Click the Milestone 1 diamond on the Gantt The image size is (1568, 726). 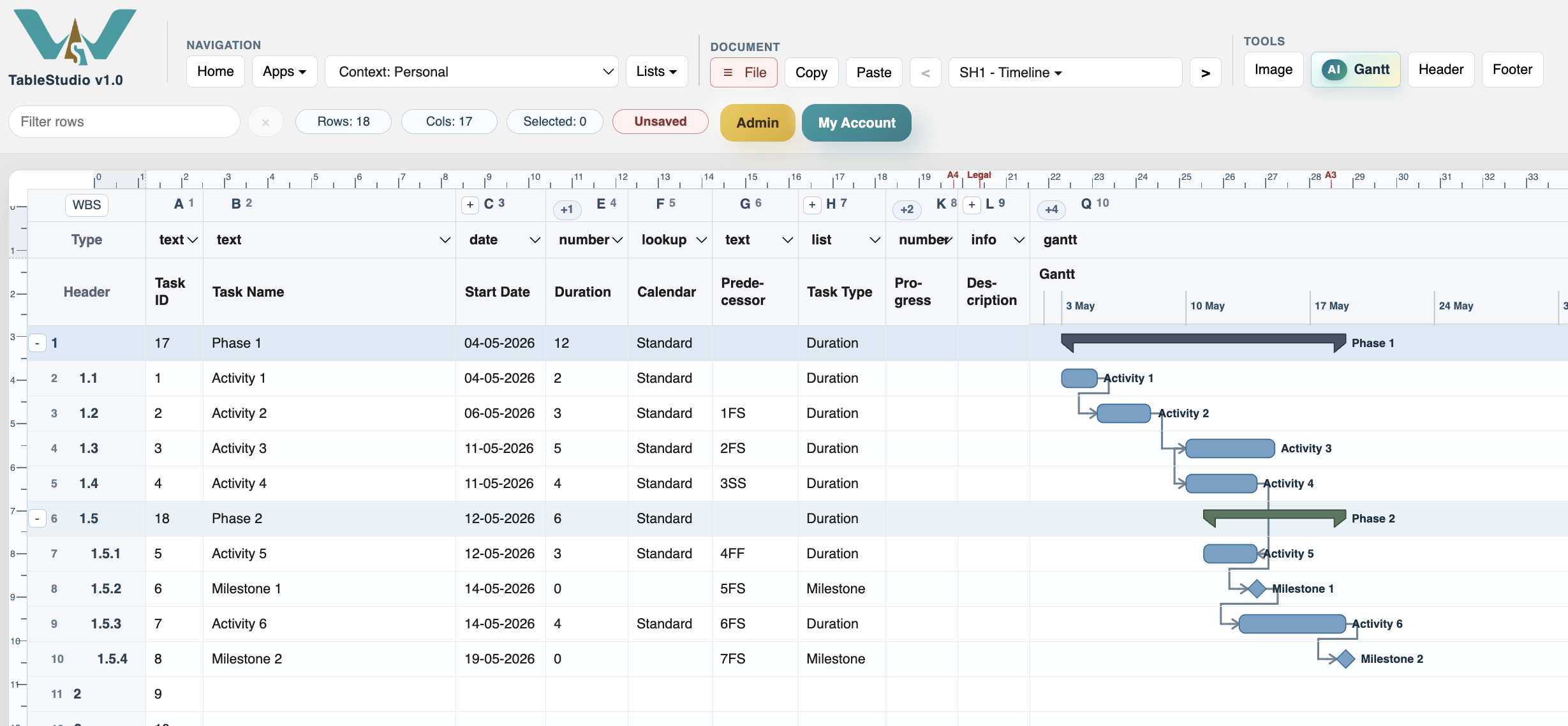[x=1256, y=589]
